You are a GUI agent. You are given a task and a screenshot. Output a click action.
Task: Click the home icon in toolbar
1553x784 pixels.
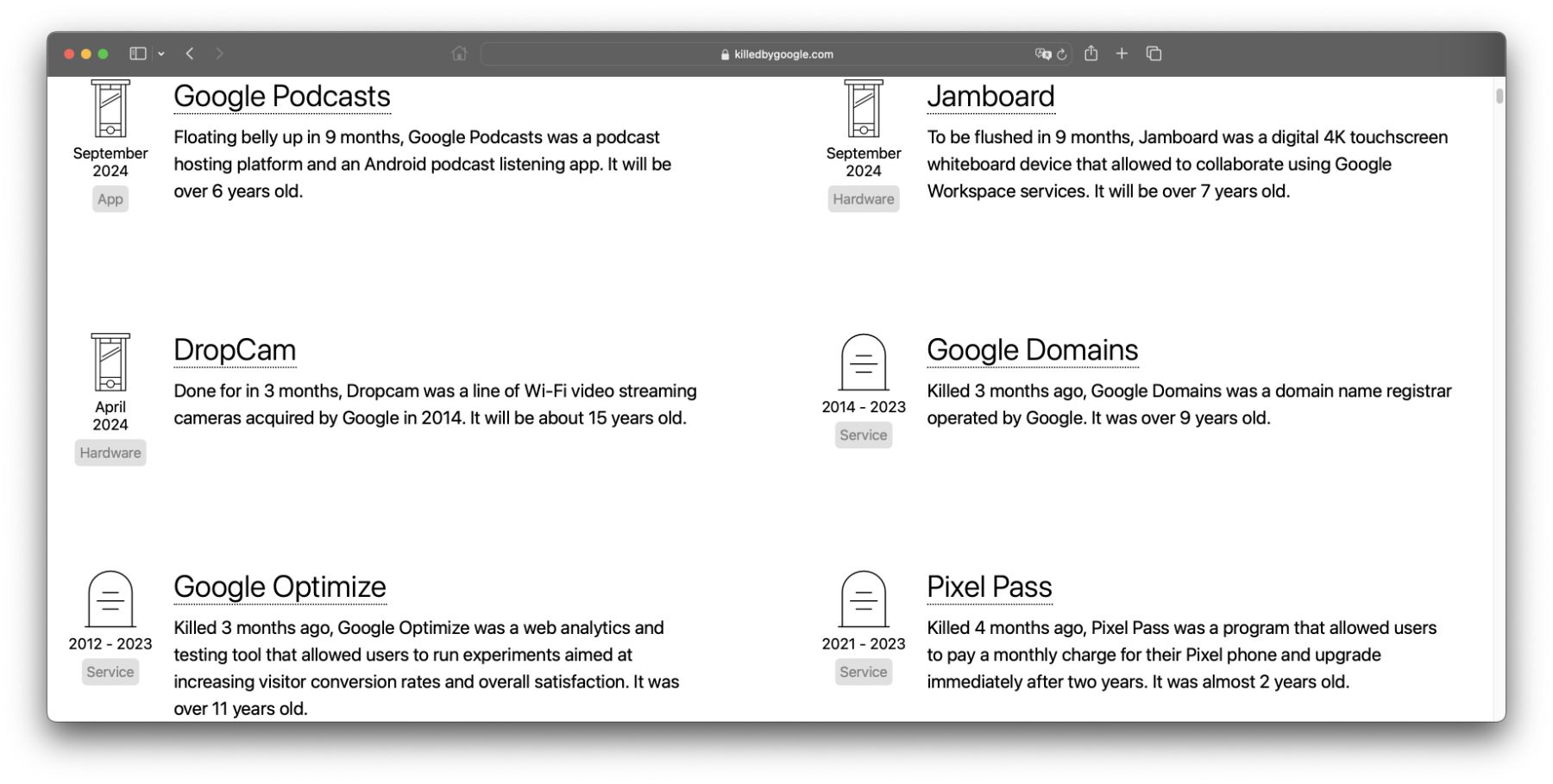tap(459, 53)
